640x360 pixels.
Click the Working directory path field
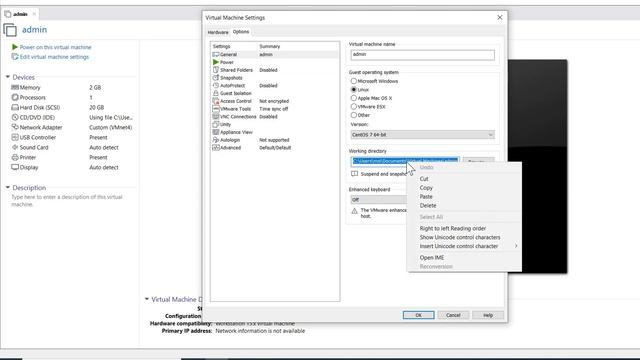point(405,161)
